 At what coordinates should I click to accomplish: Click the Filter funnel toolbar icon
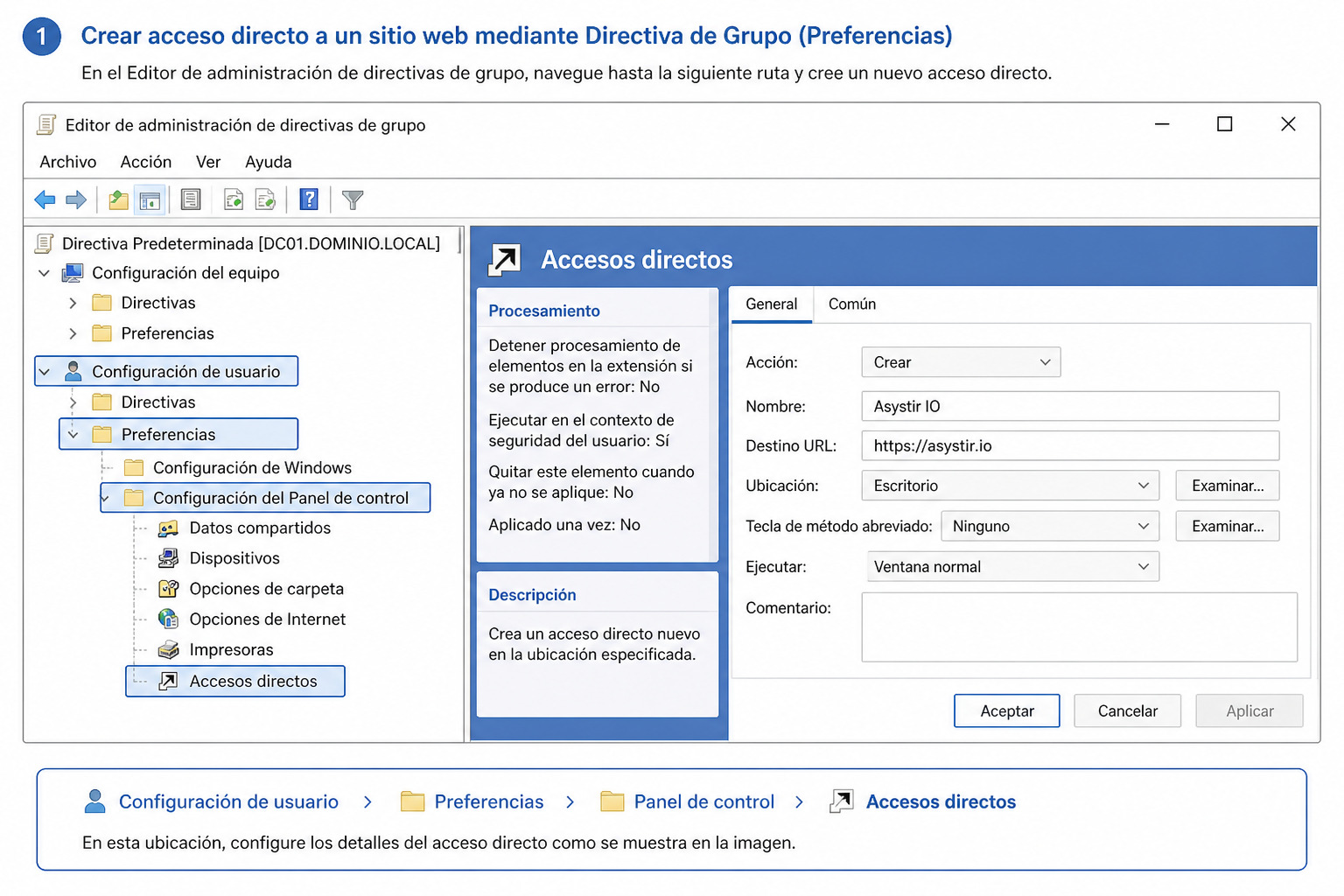pos(353,200)
